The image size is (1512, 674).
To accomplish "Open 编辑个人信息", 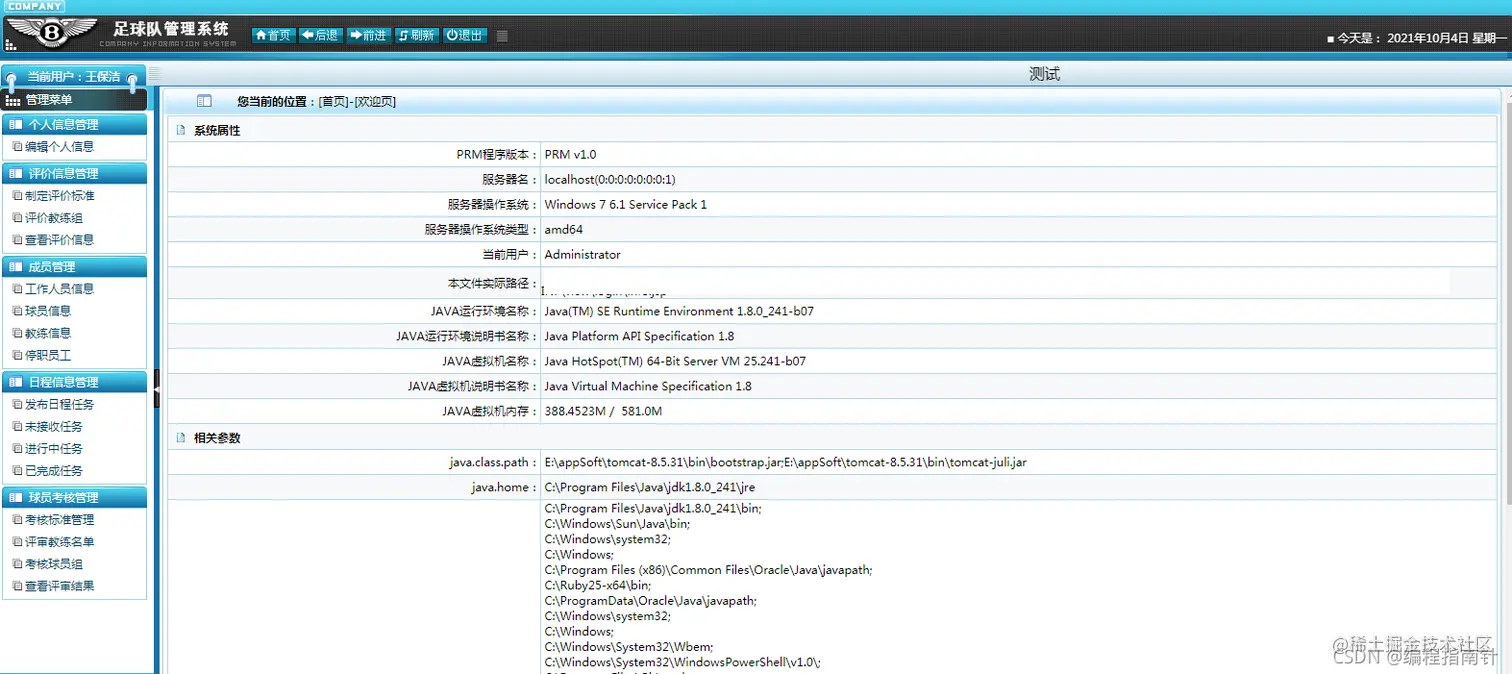I will pyautogui.click(x=59, y=146).
